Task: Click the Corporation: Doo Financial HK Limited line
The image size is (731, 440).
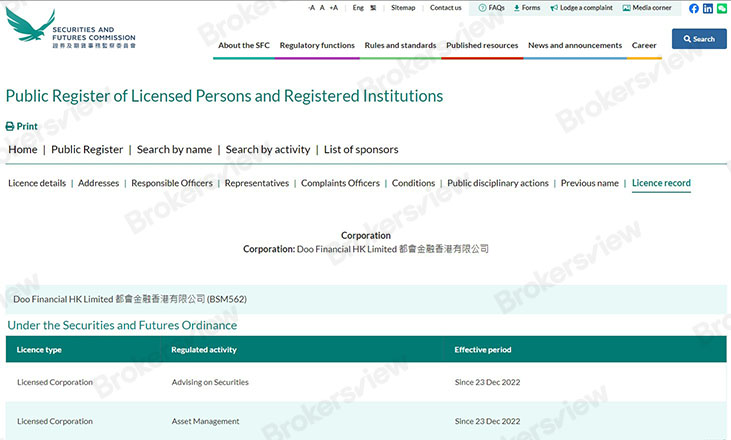Action: tap(366, 249)
